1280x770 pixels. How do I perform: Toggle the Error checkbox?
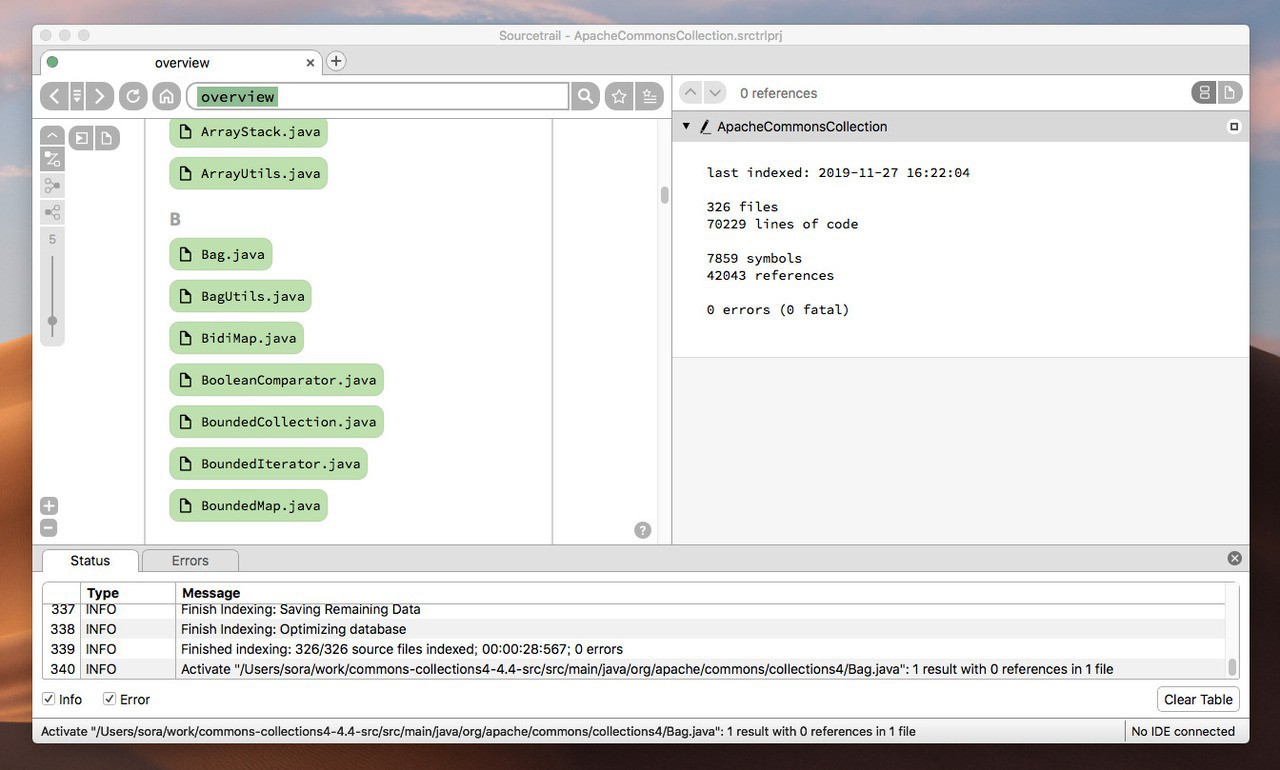pos(109,699)
